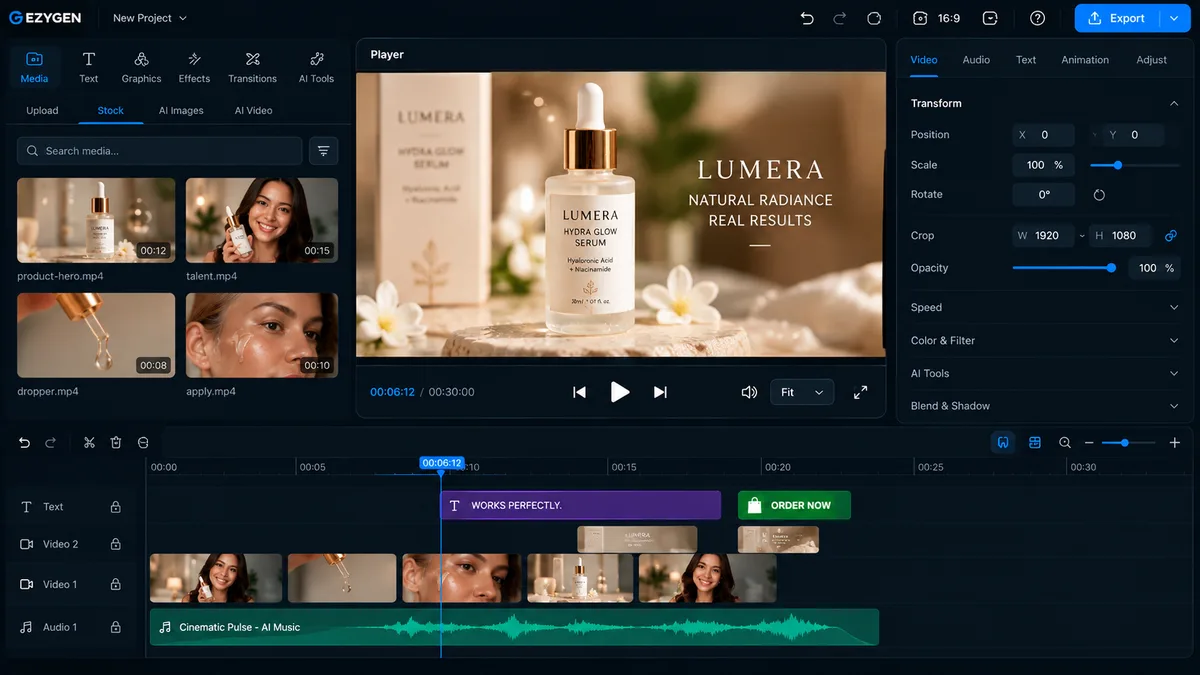Select the WORKS PERFECTLY text clip

581,505
